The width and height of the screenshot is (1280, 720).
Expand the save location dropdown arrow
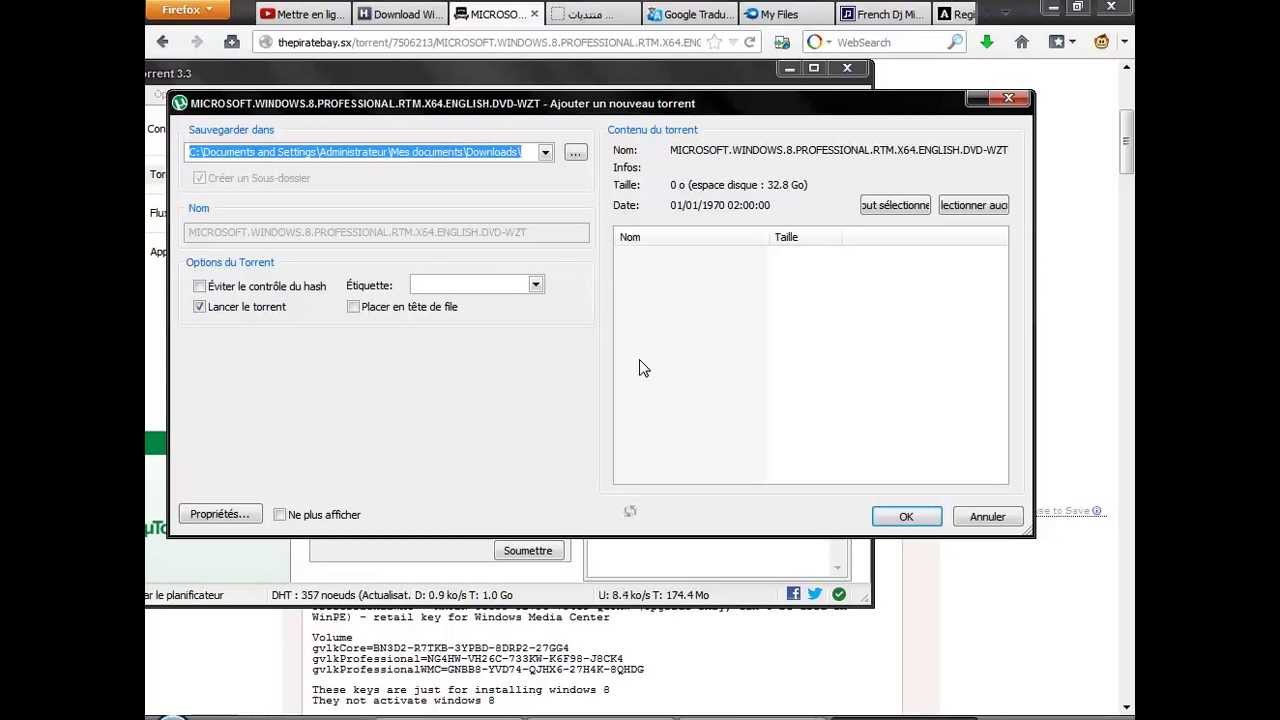(546, 152)
